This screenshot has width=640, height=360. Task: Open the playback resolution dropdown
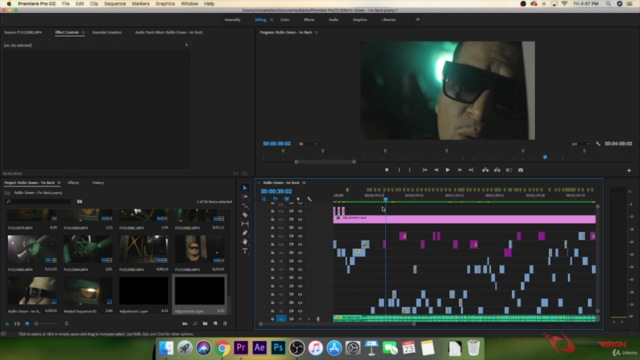[580, 144]
